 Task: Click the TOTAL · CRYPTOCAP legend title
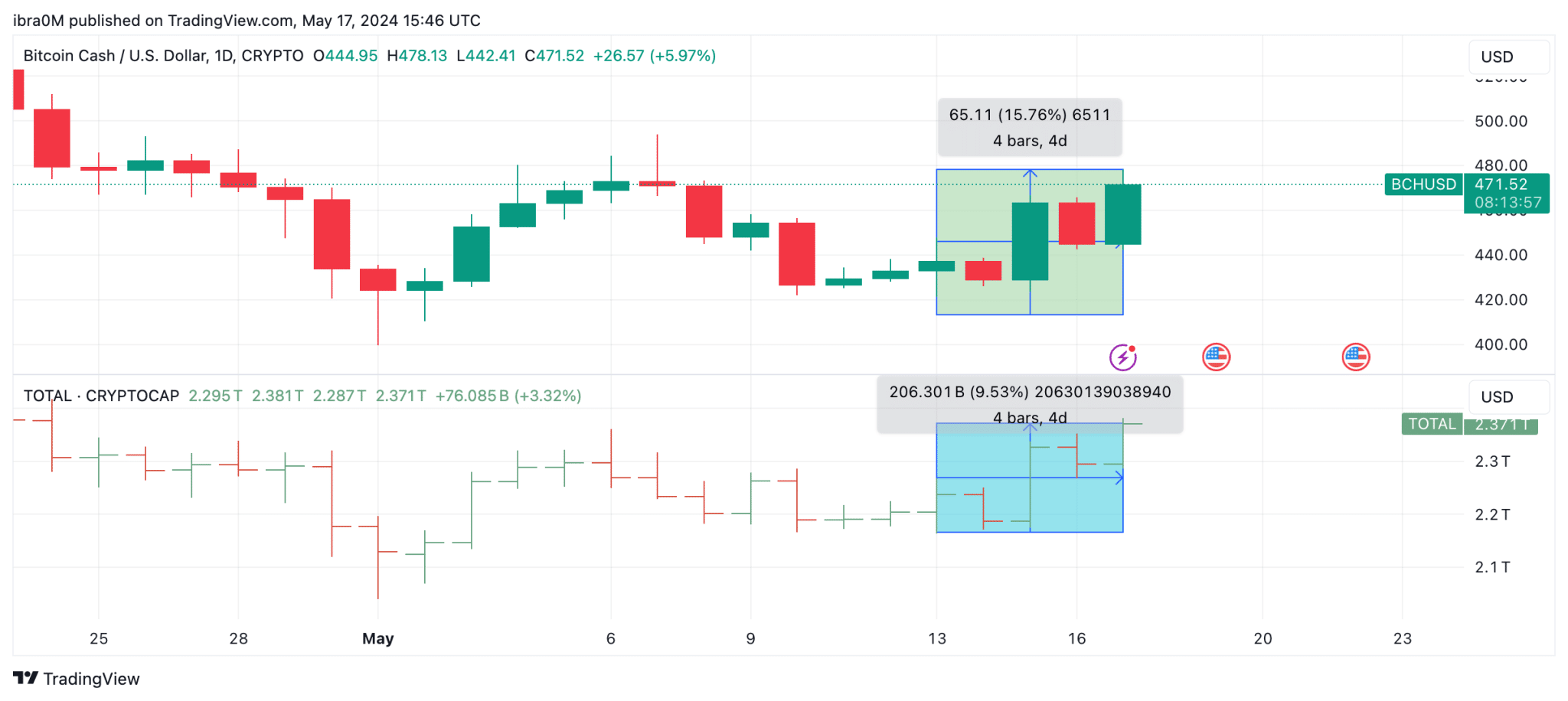click(x=101, y=396)
